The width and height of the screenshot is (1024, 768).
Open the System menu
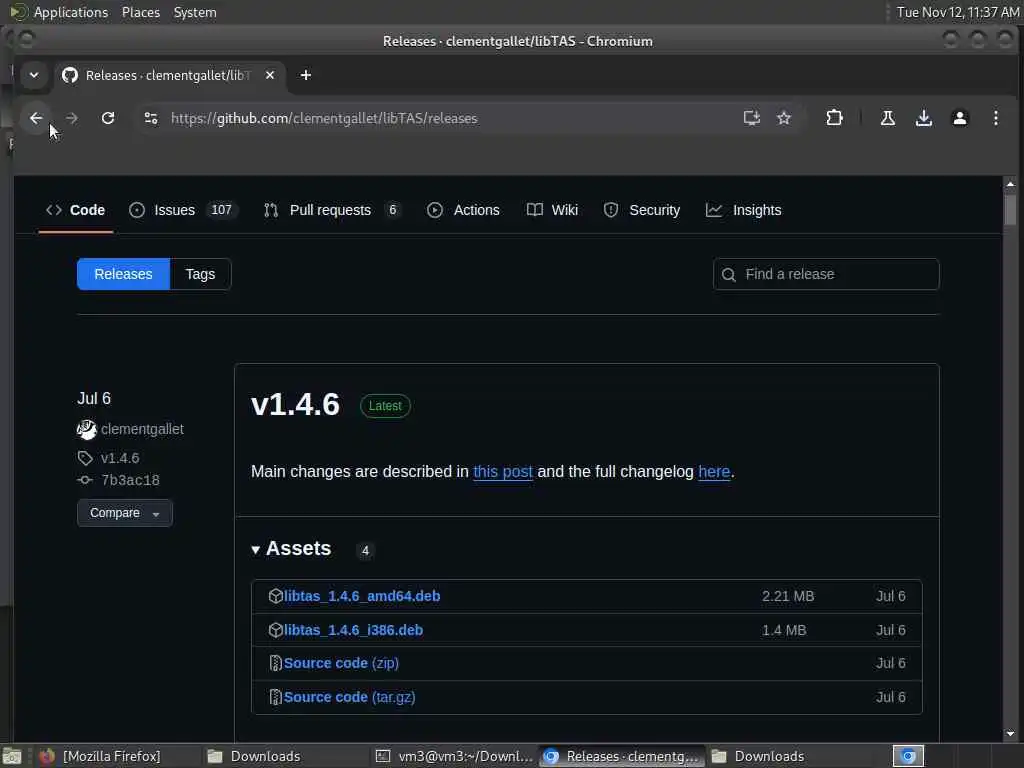(x=195, y=12)
